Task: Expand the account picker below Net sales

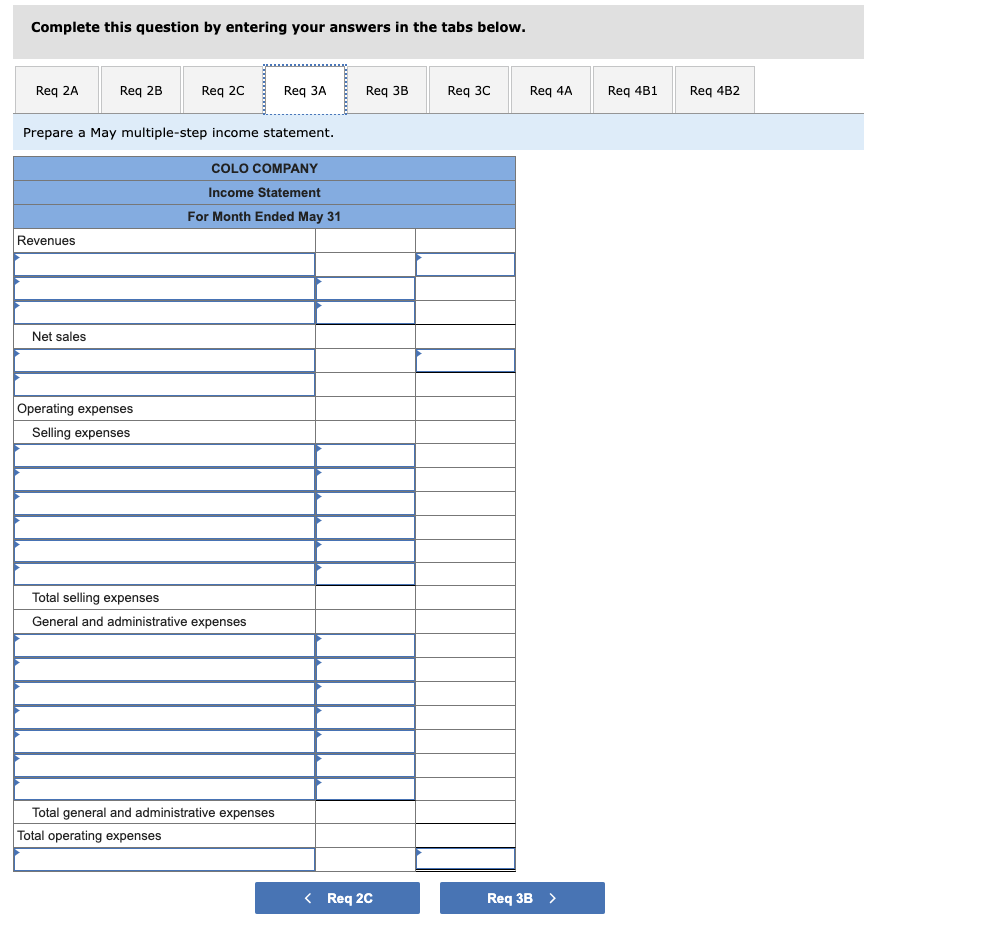Action: (x=164, y=360)
